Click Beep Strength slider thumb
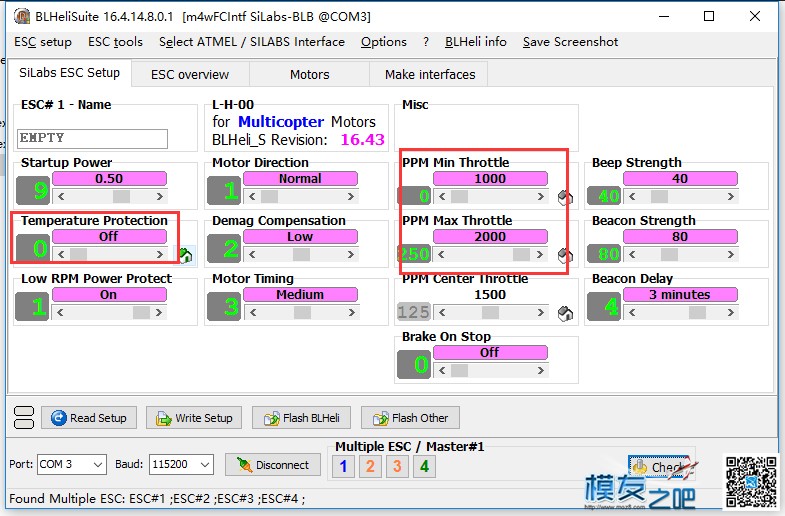 [x=659, y=197]
